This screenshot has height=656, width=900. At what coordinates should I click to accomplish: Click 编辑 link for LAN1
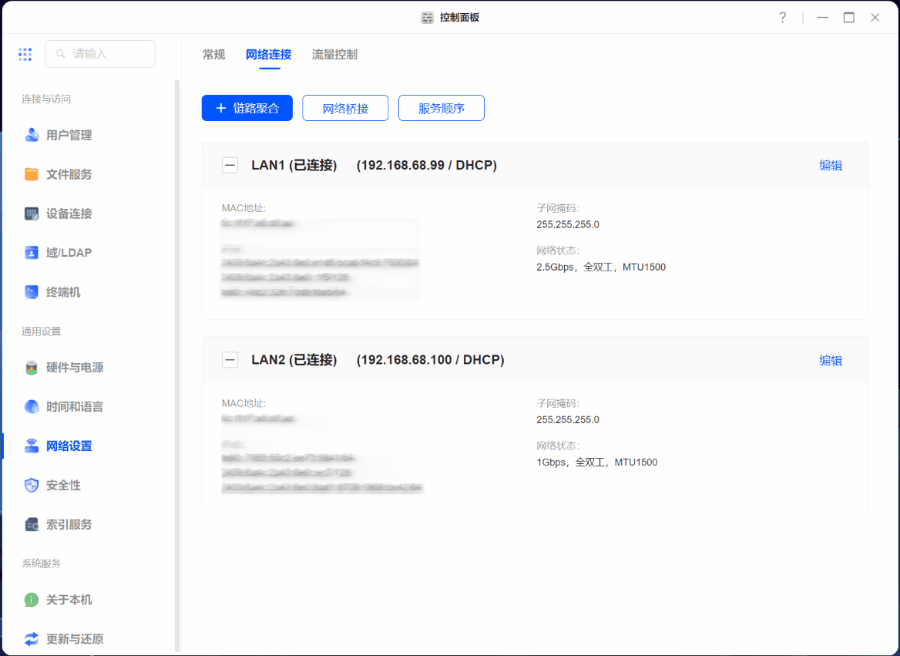830,165
